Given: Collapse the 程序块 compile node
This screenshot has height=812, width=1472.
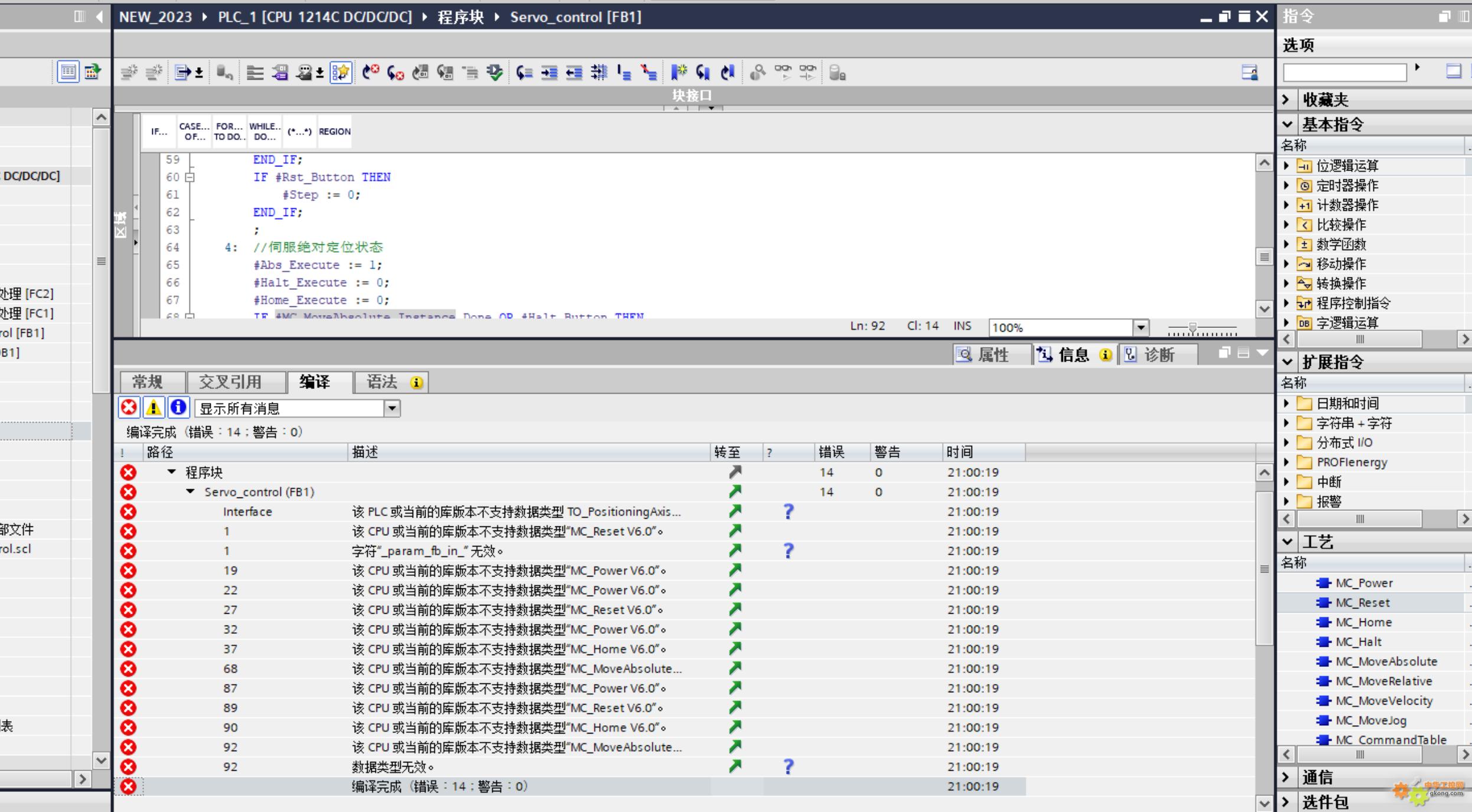Looking at the screenshot, I should pyautogui.click(x=171, y=472).
